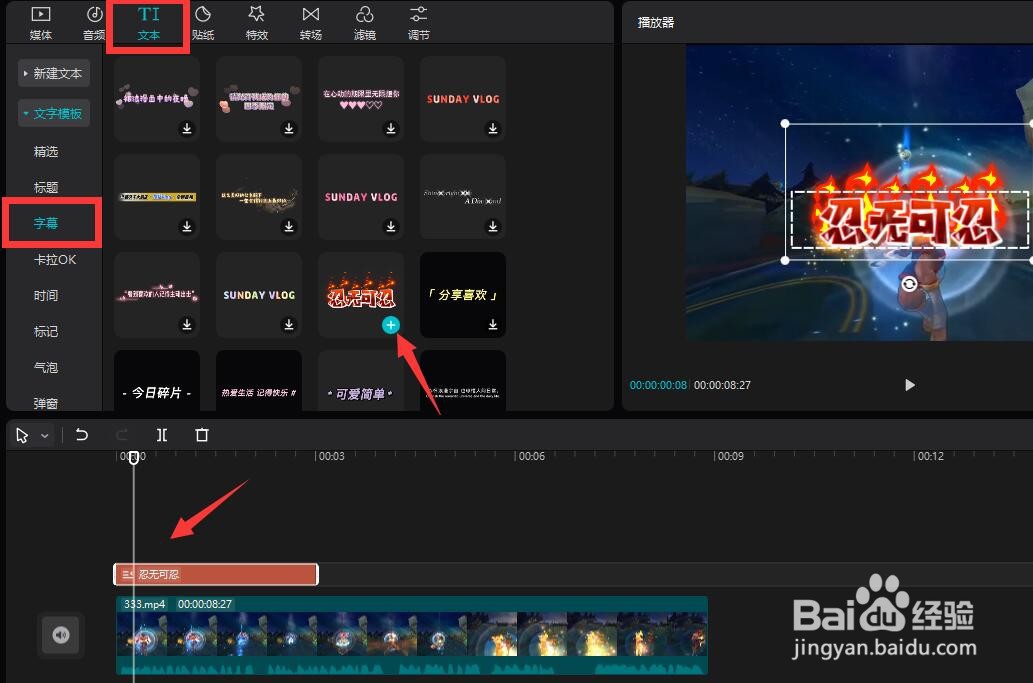Choose the selection pointer tool
Screen dimensions: 1033x683
point(22,435)
